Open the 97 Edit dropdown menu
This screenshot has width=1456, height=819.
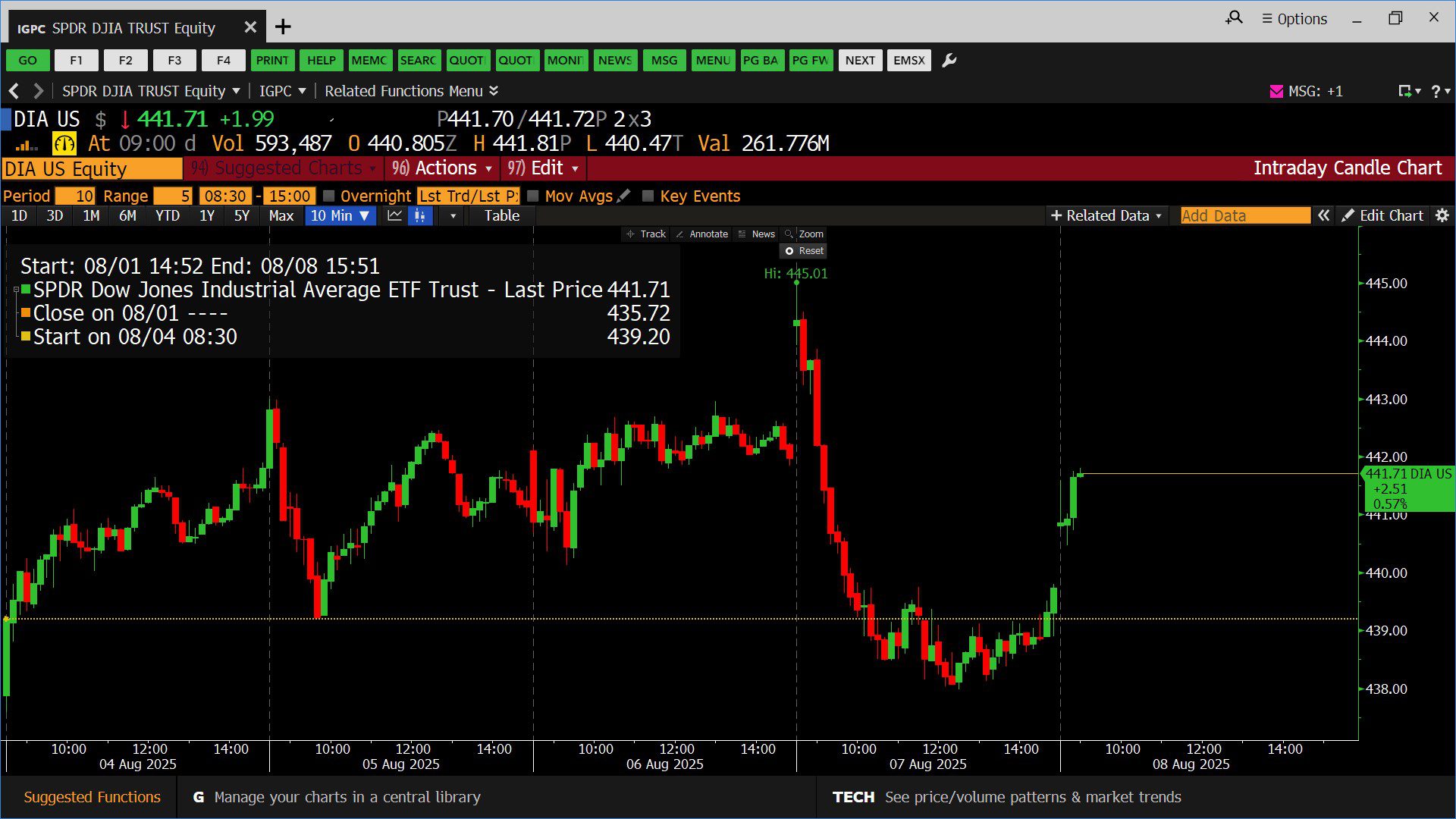tap(543, 168)
